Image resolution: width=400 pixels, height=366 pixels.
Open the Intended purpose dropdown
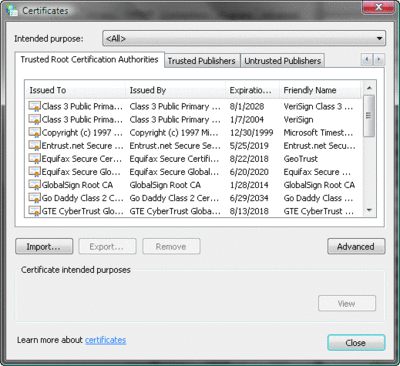(x=244, y=38)
